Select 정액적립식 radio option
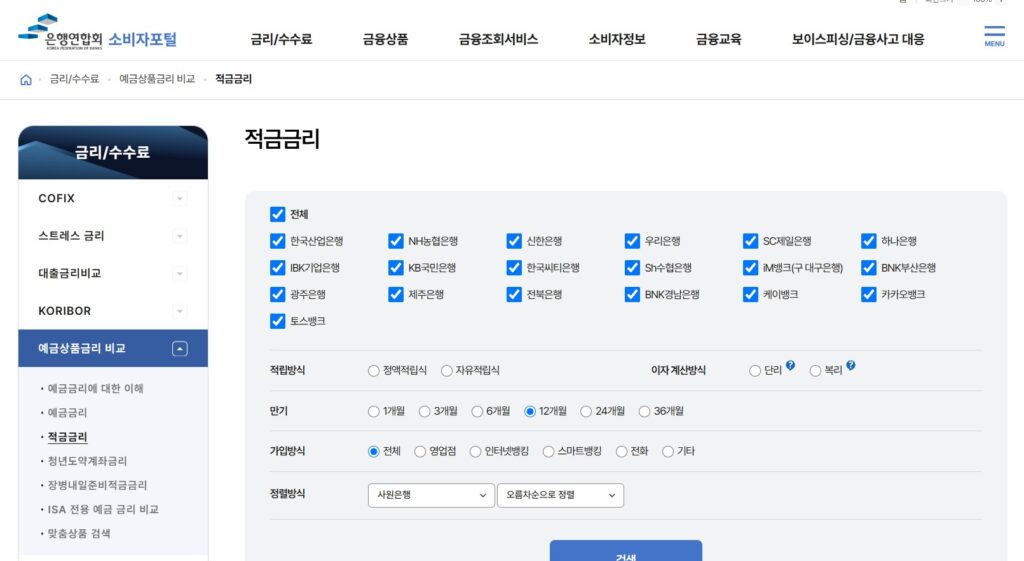 point(374,371)
